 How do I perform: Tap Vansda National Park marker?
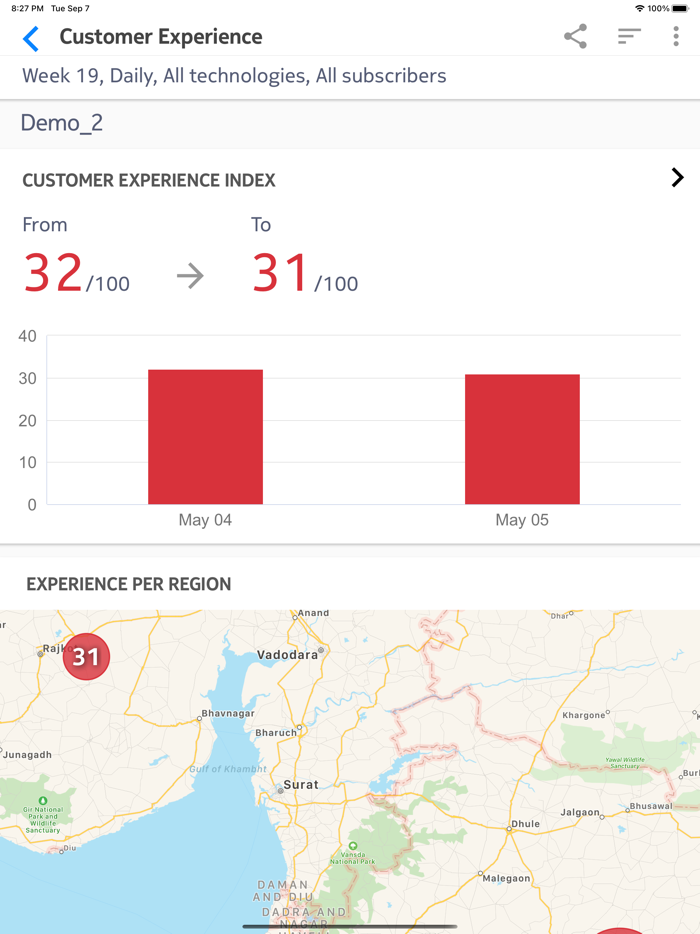click(x=353, y=845)
